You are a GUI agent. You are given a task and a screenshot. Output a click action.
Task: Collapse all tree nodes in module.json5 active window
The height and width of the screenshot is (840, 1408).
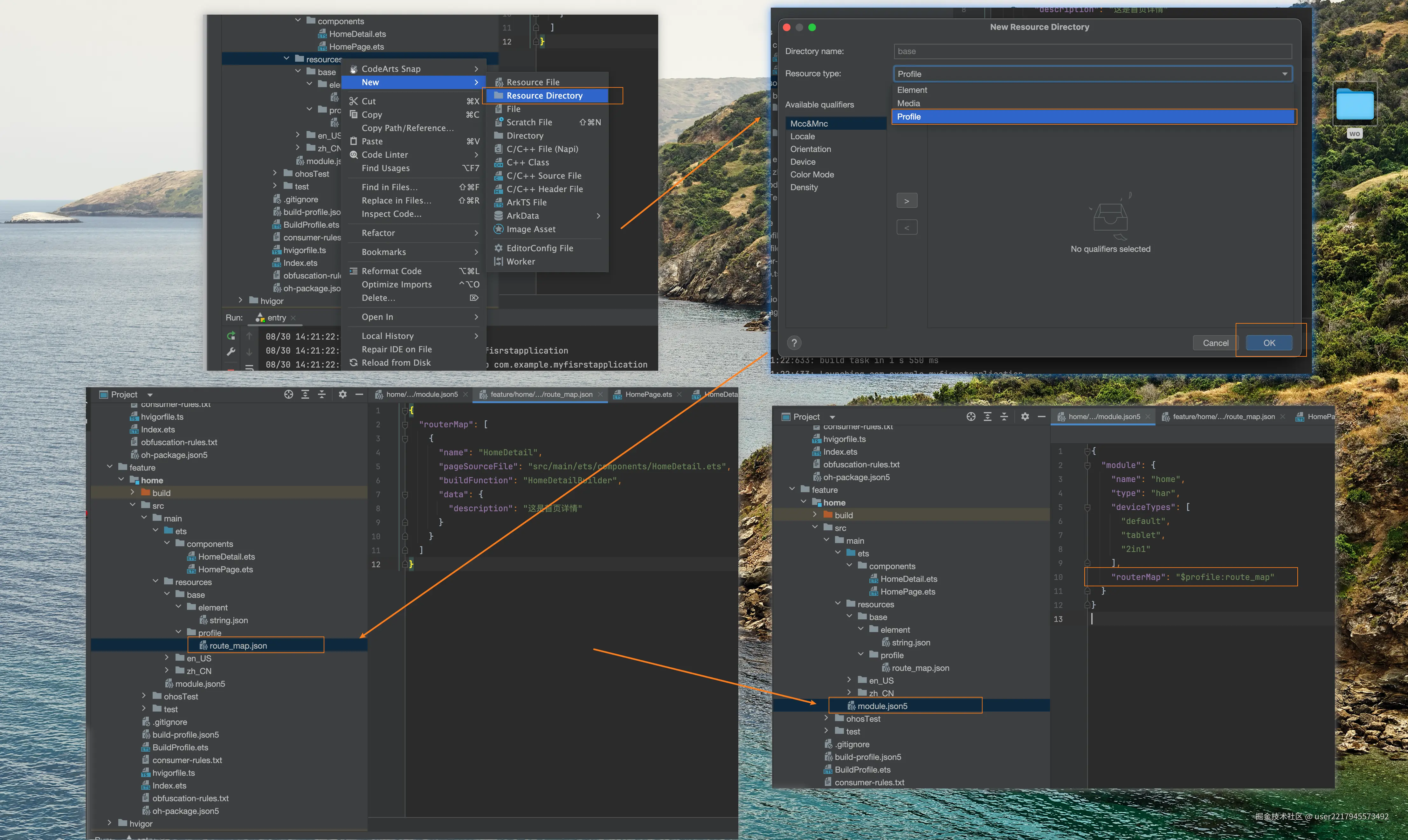point(1004,417)
